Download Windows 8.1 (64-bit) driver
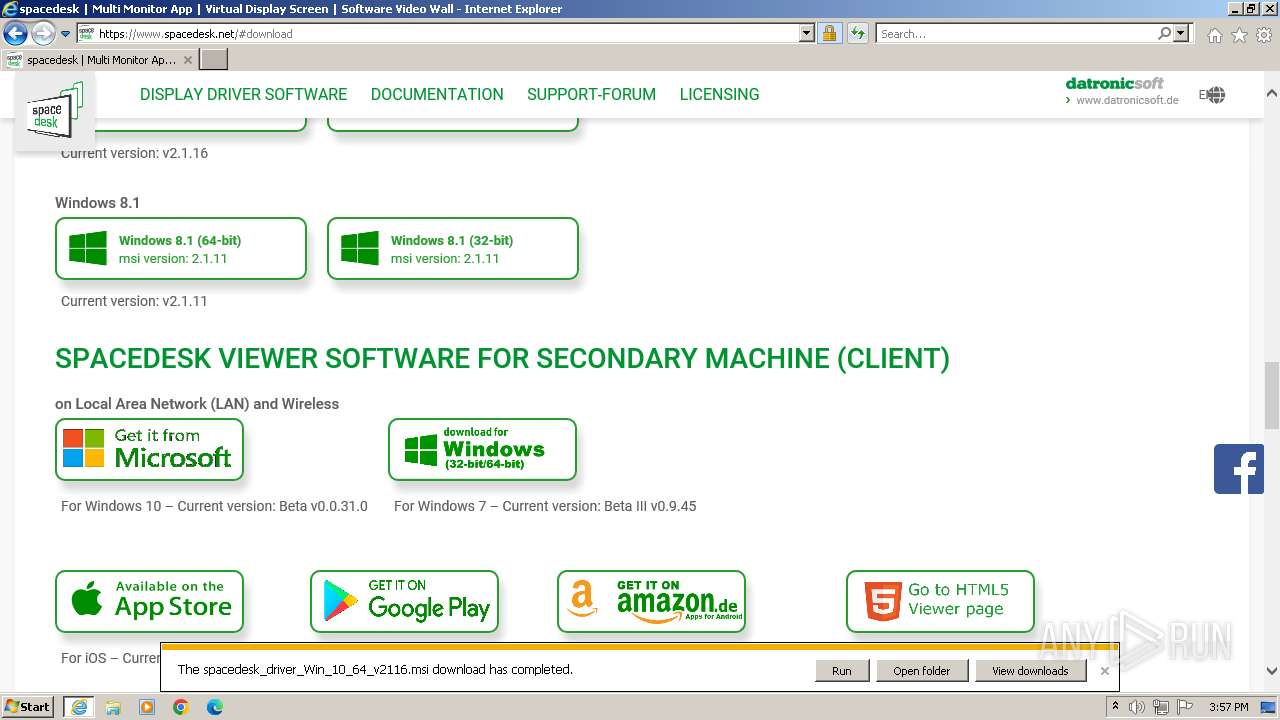 (x=181, y=249)
